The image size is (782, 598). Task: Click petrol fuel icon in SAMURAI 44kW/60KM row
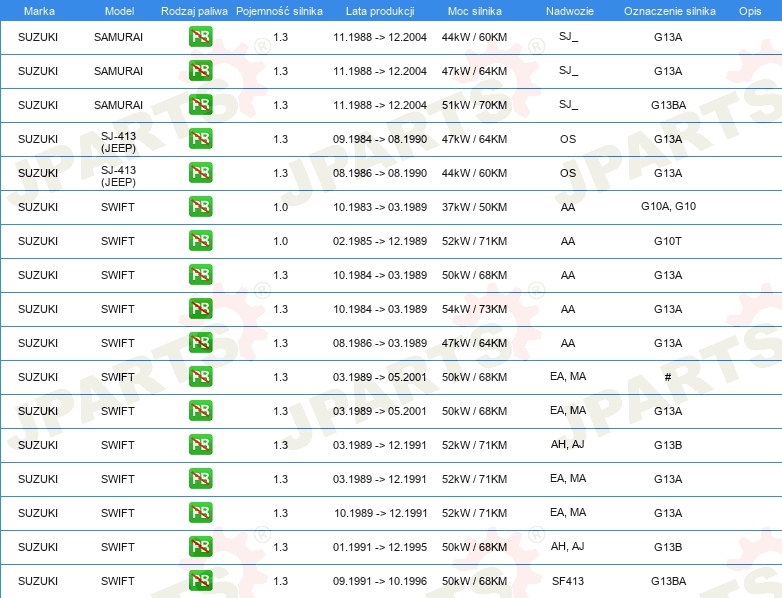tap(200, 37)
